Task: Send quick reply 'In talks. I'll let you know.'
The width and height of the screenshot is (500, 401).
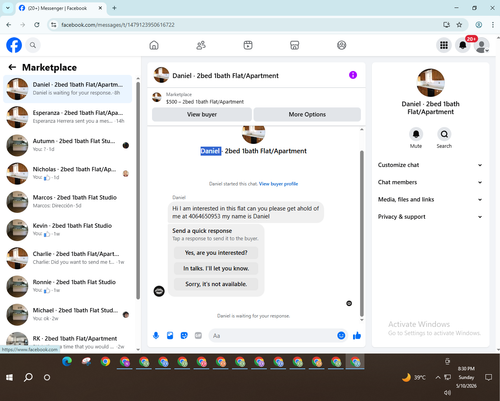Action: 216,268
